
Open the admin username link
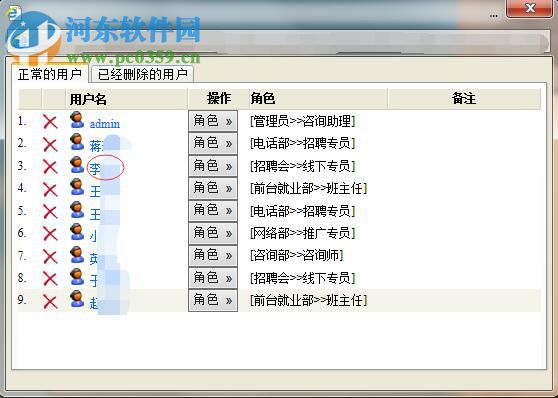tap(105, 124)
